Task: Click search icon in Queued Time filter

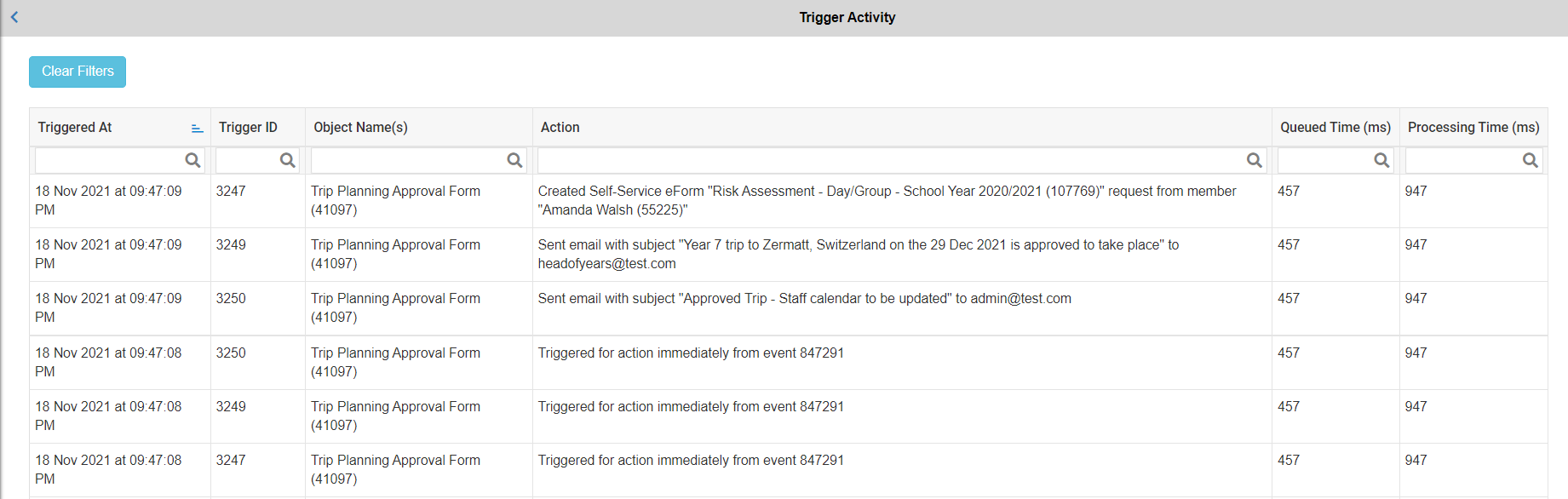Action: pos(1381,160)
